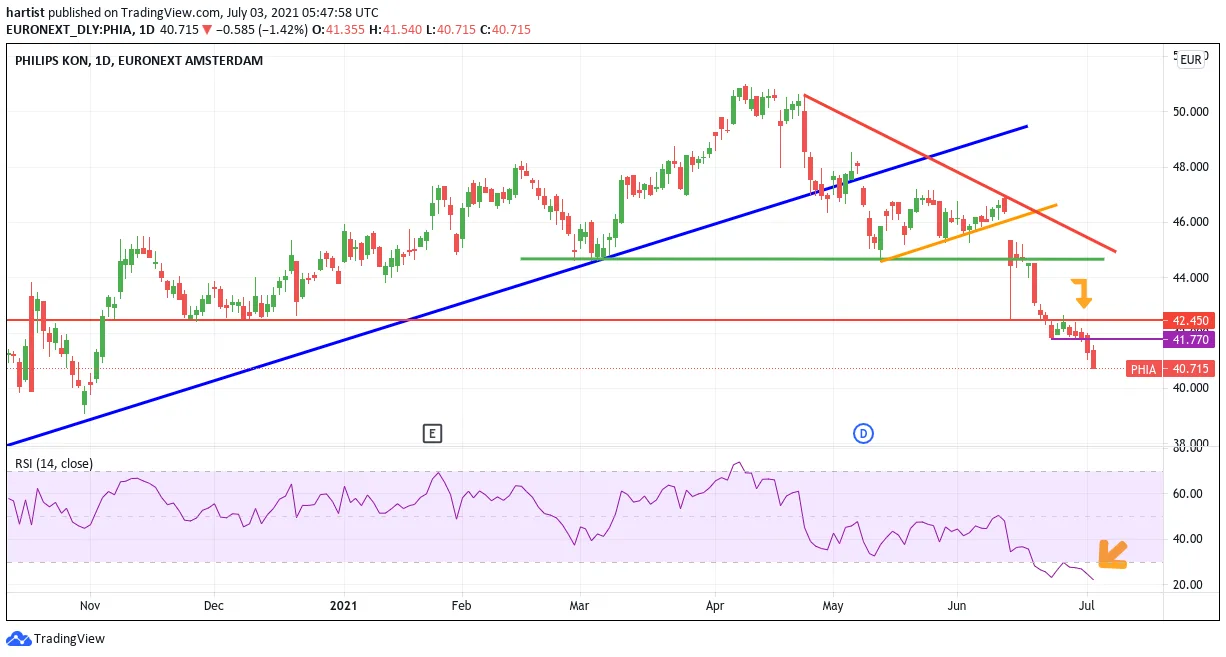
Task: Click the PHIA 40.715 price tag
Action: [1170, 369]
